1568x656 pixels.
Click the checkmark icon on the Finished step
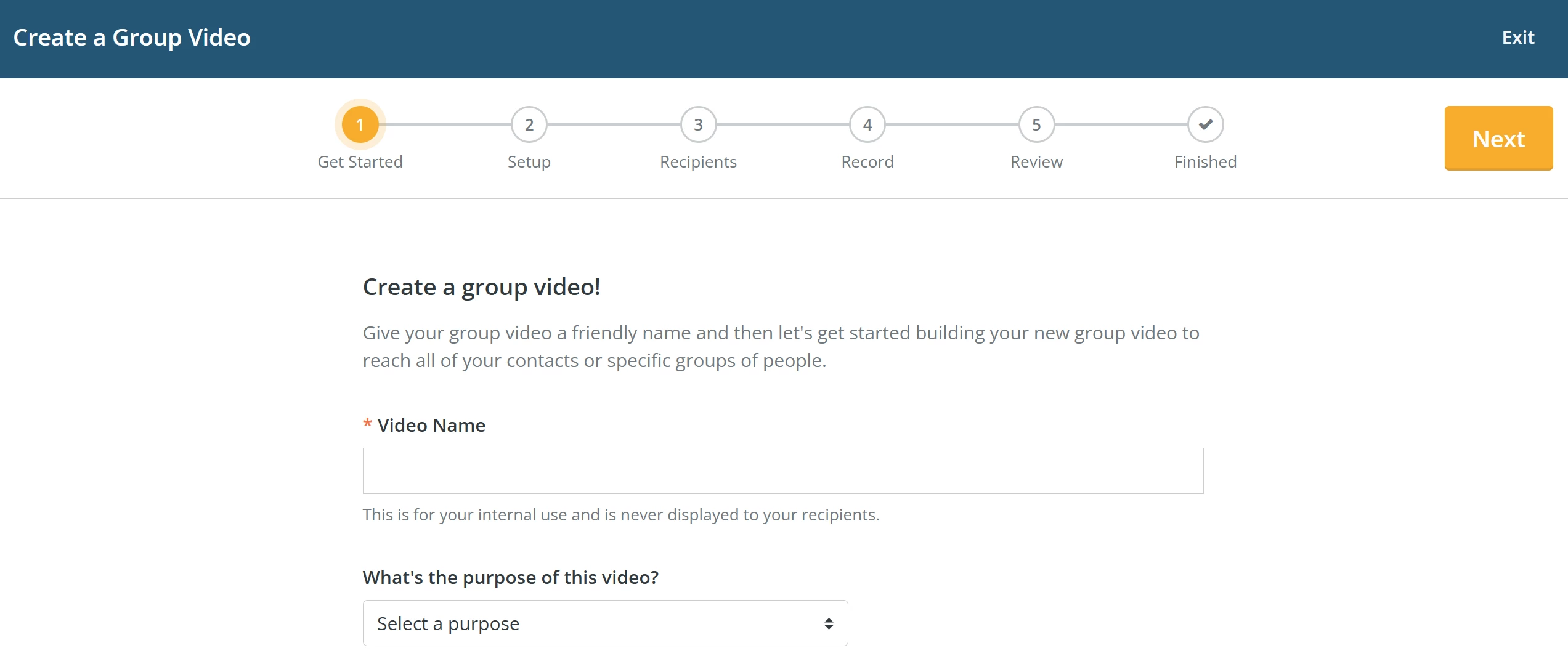point(1204,124)
